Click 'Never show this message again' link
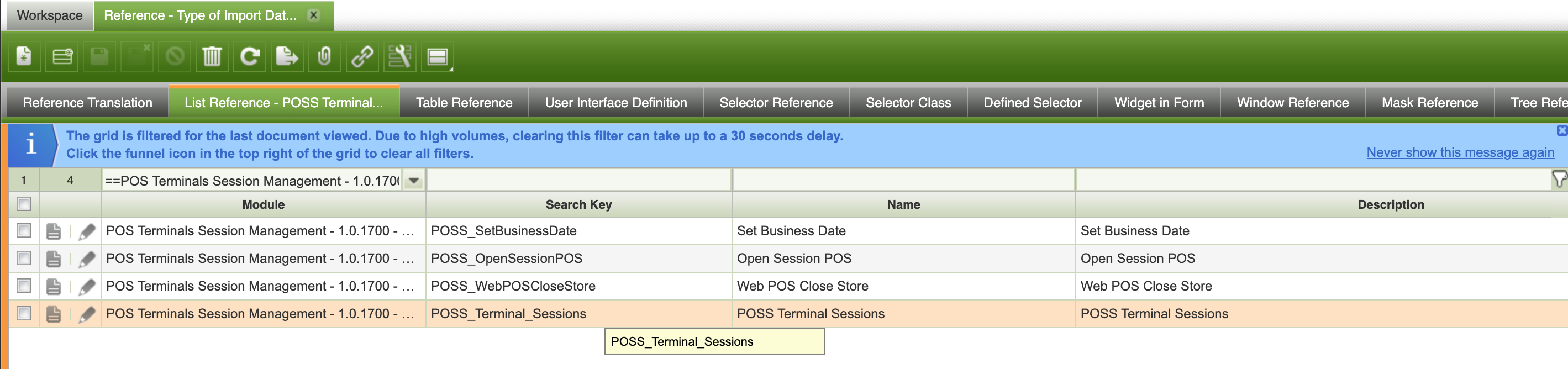This screenshot has width=1568, height=369. pyautogui.click(x=1460, y=153)
